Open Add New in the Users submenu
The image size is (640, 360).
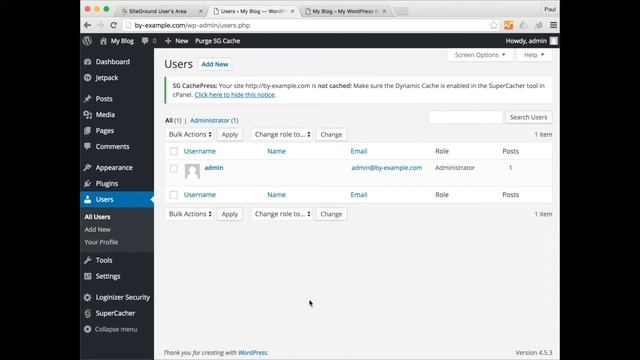pyautogui.click(x=97, y=229)
